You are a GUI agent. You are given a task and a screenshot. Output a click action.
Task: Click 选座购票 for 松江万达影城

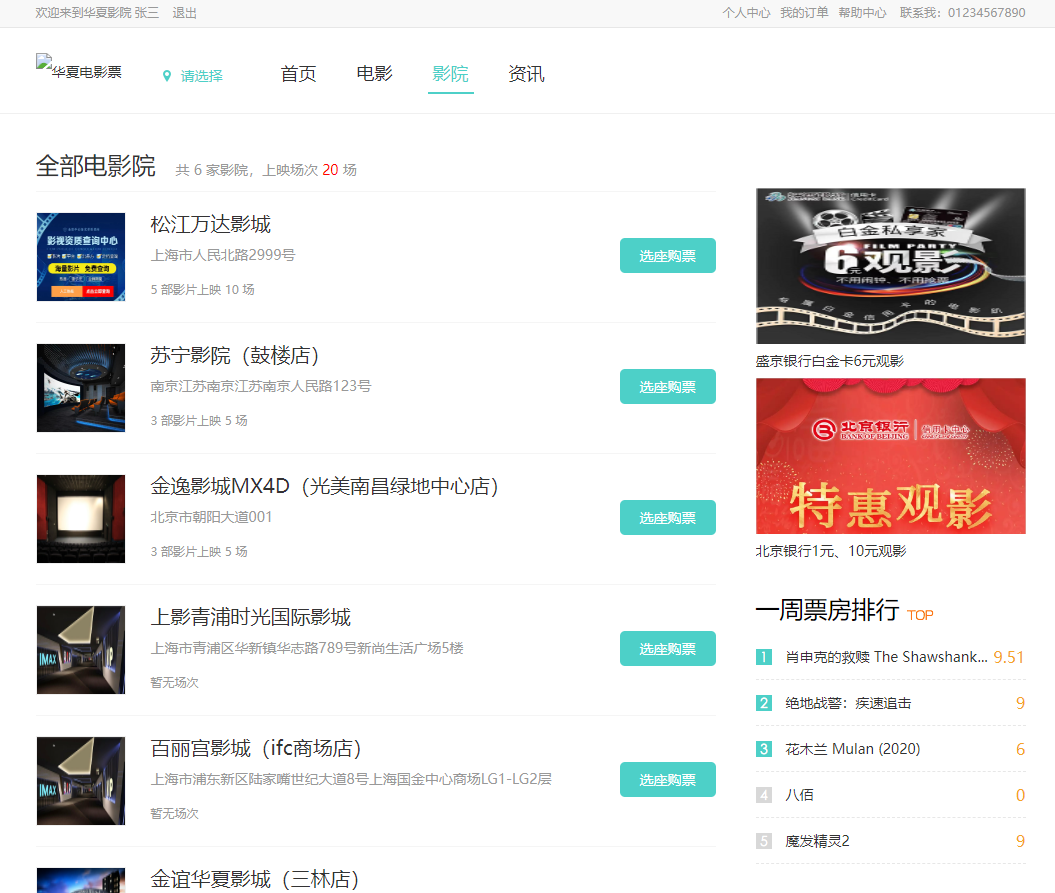667,256
